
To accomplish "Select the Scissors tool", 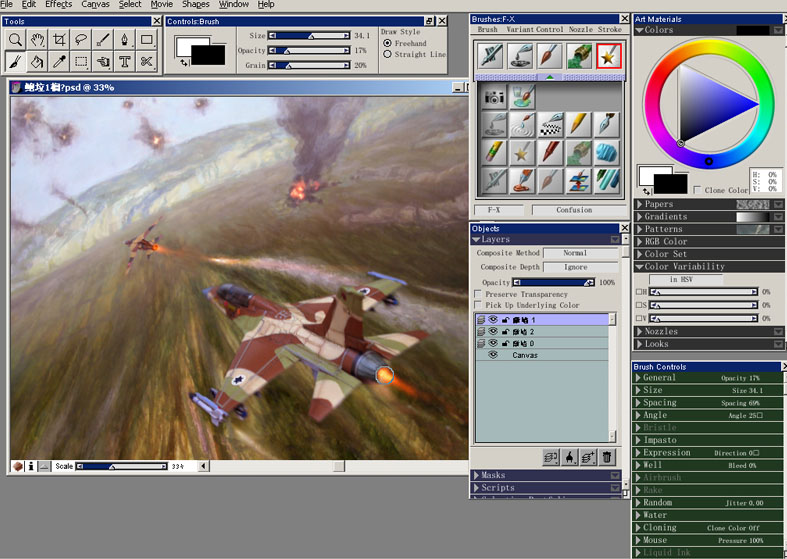I will 147,62.
